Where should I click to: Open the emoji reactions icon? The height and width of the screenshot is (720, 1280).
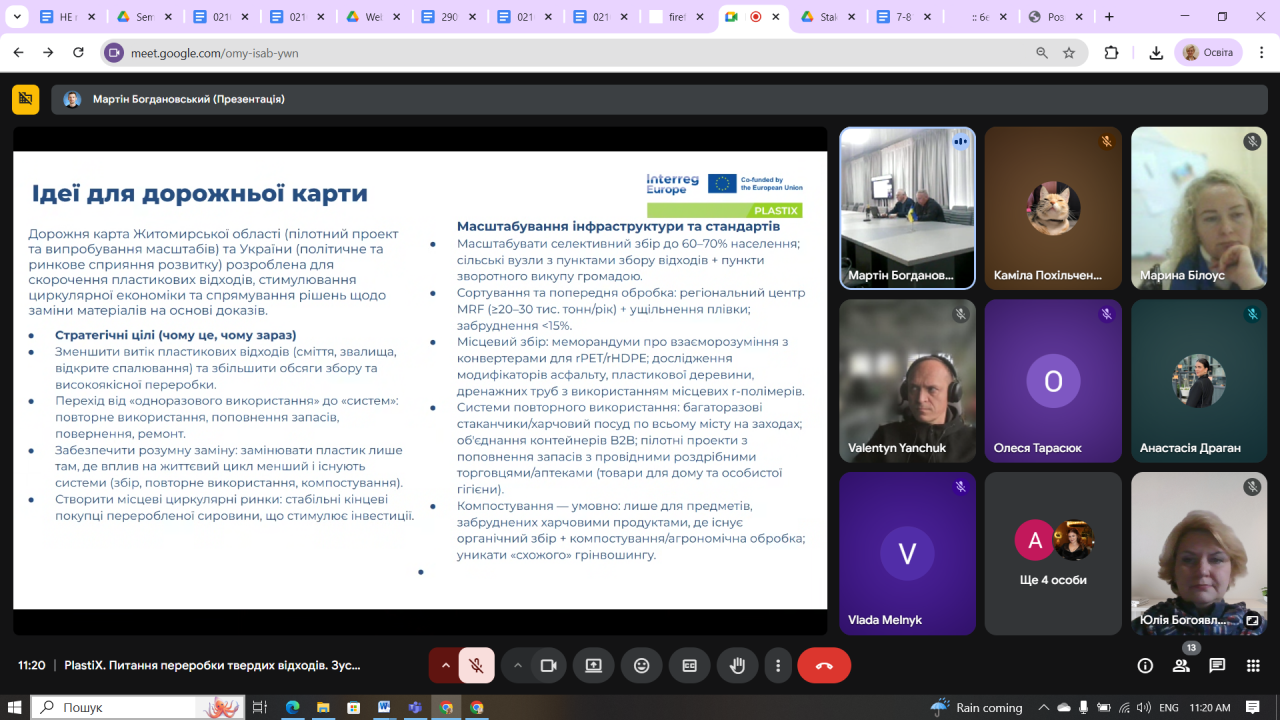point(641,665)
